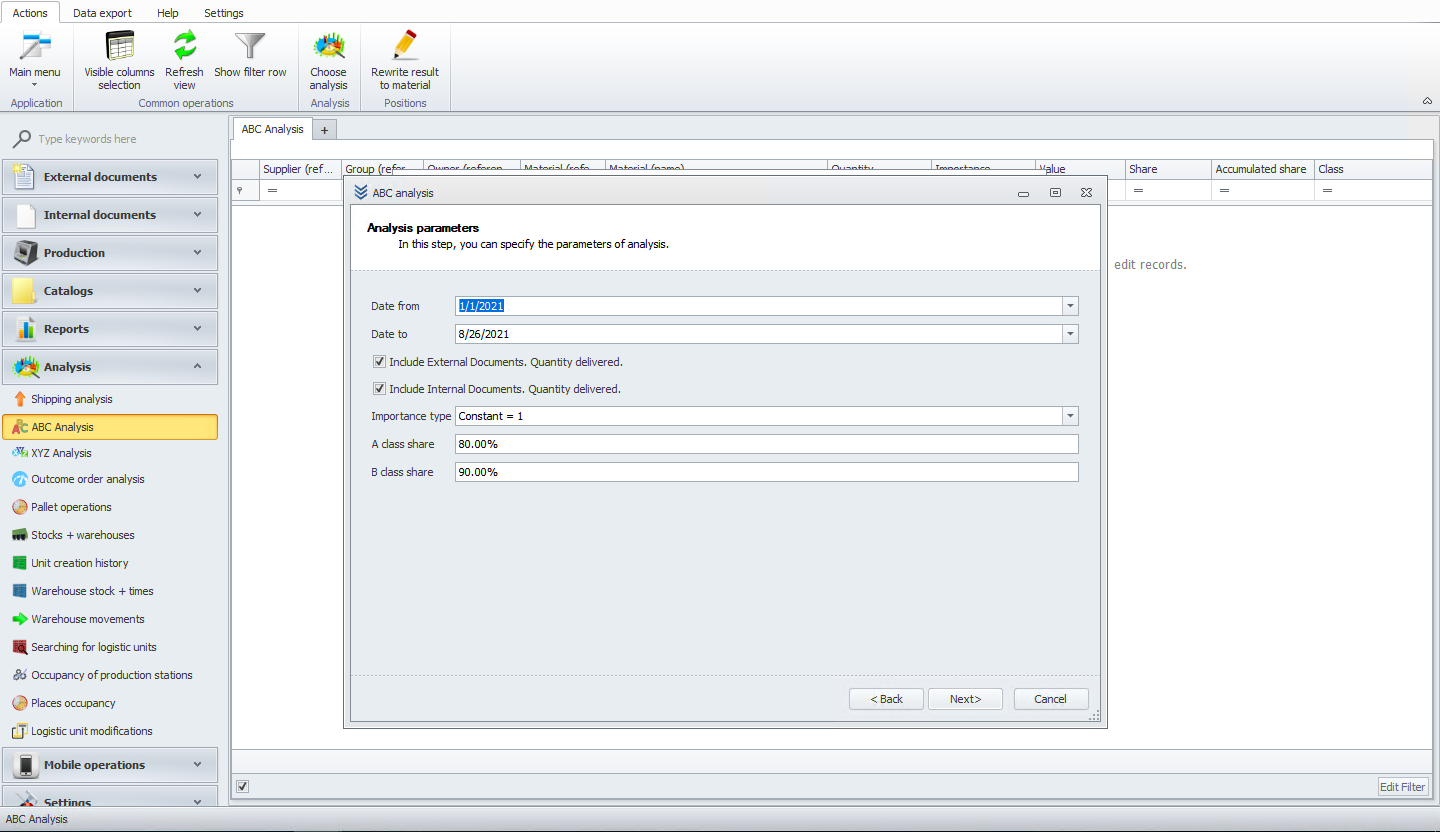
Task: Click the Date from input field
Action: [759, 306]
